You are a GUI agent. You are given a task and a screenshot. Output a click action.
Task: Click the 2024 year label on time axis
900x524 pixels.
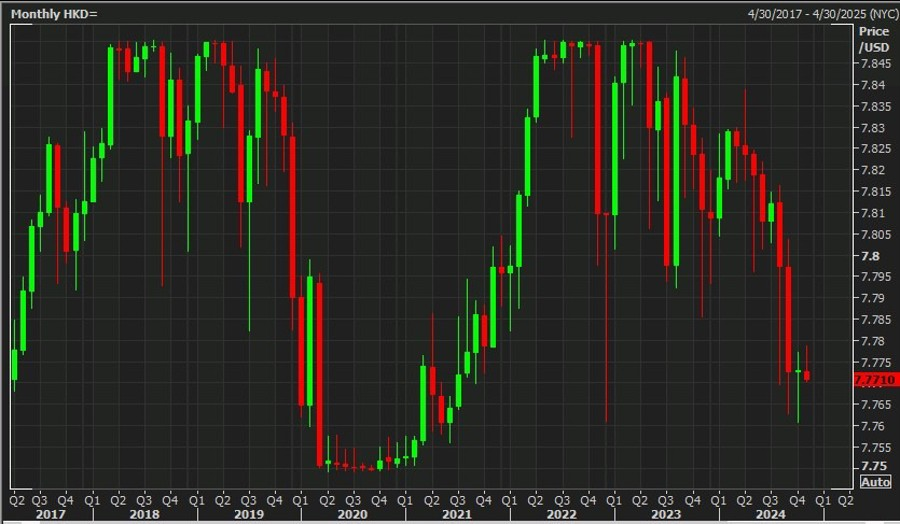[770, 514]
